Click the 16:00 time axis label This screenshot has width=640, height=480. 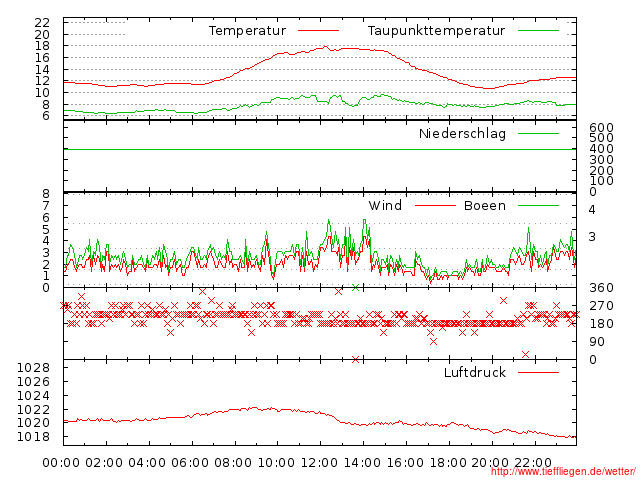[405, 463]
